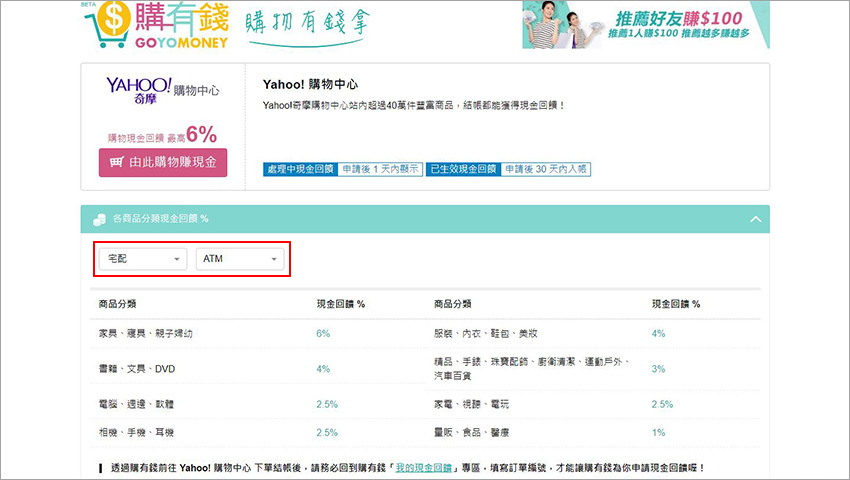Click 申請後 30 天內入帳 text
Viewport: 850px width, 480px height.
[x=546, y=169]
